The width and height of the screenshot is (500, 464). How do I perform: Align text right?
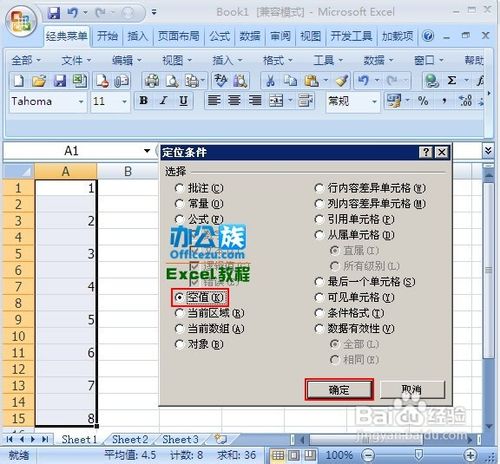255,101
